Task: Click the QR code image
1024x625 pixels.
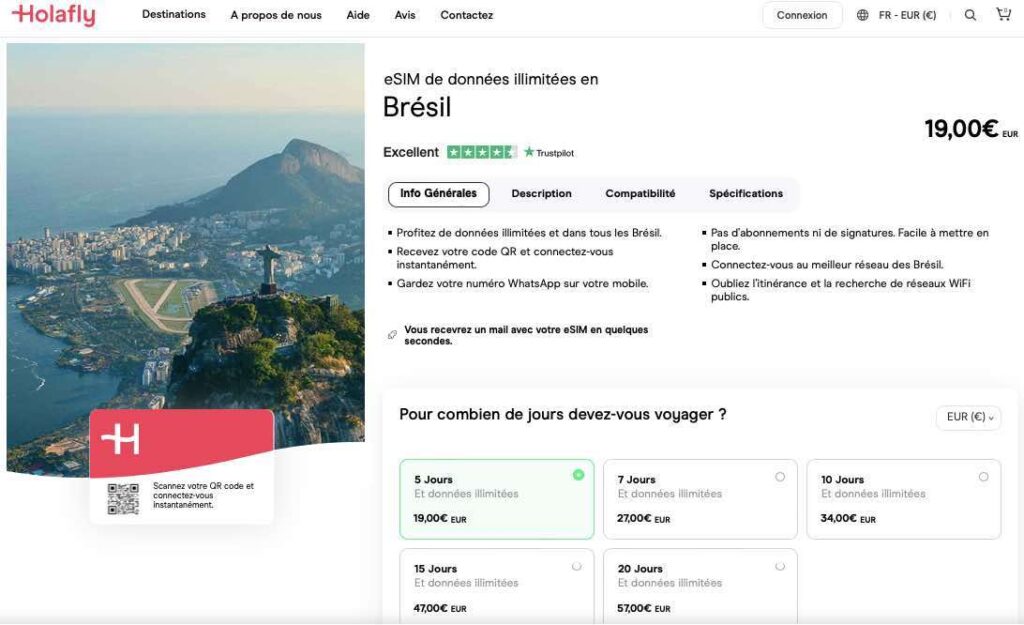Action: click(x=123, y=498)
